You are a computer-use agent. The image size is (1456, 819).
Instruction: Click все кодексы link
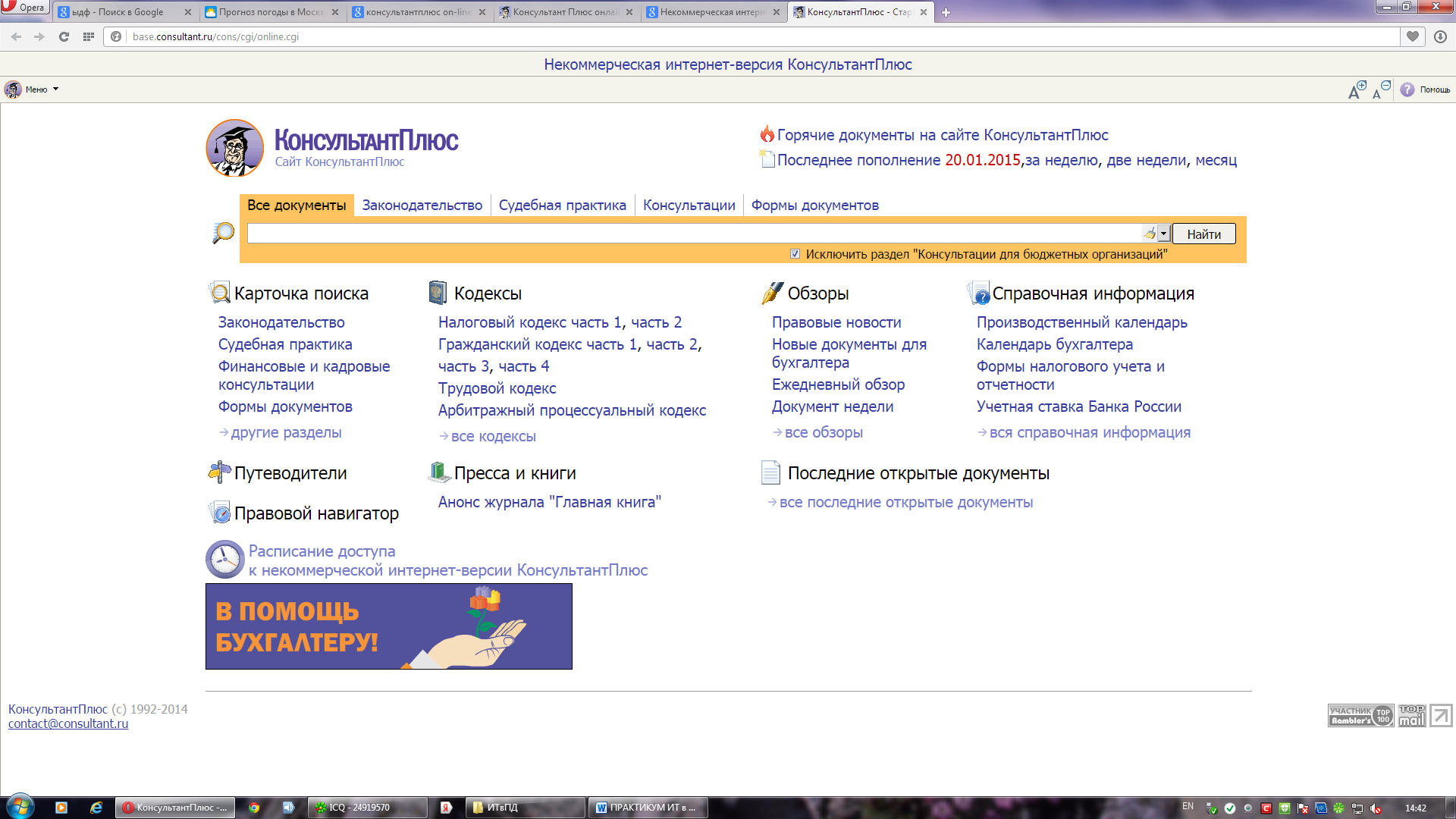[494, 436]
